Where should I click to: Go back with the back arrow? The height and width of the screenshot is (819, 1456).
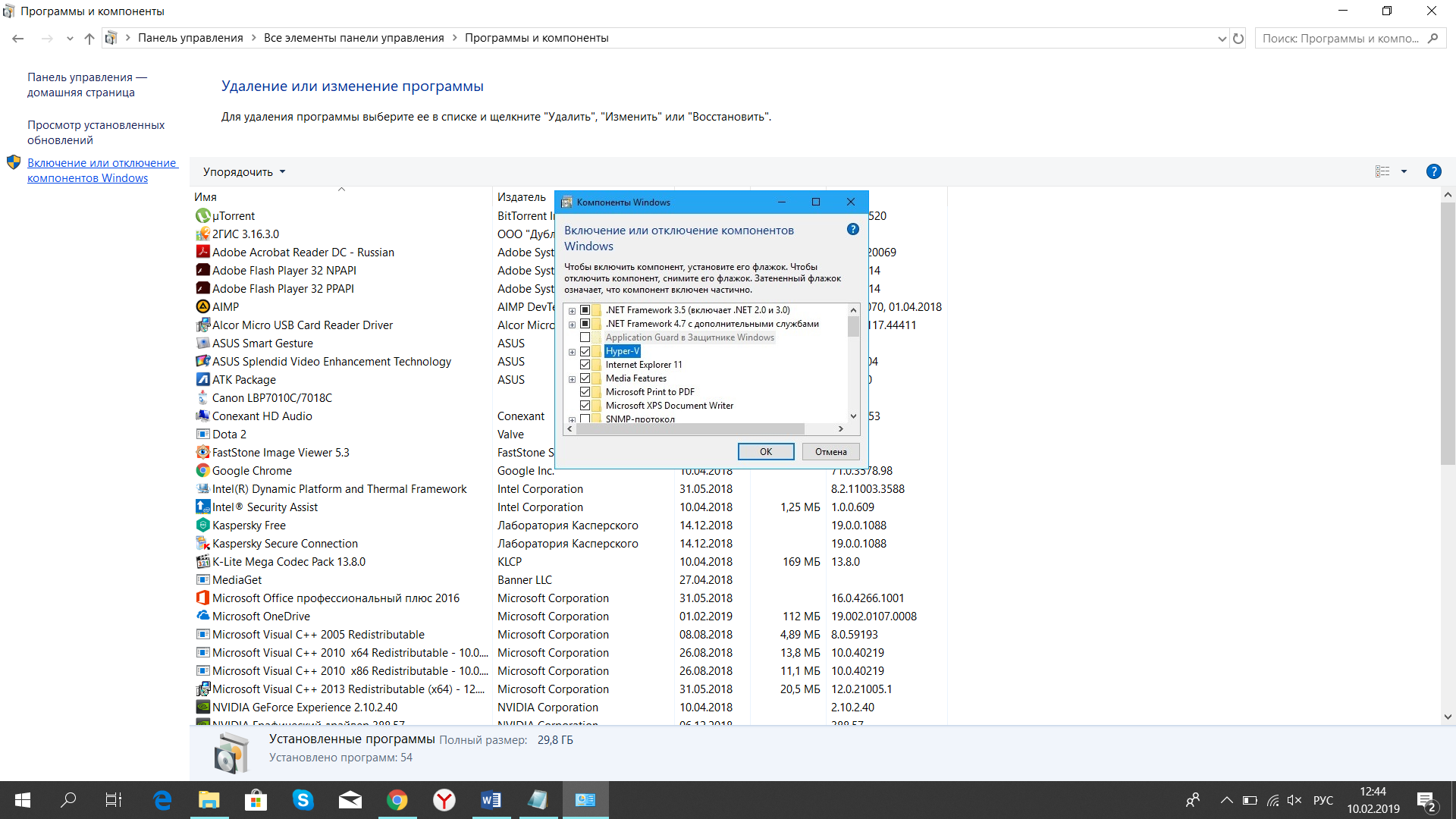coord(18,39)
